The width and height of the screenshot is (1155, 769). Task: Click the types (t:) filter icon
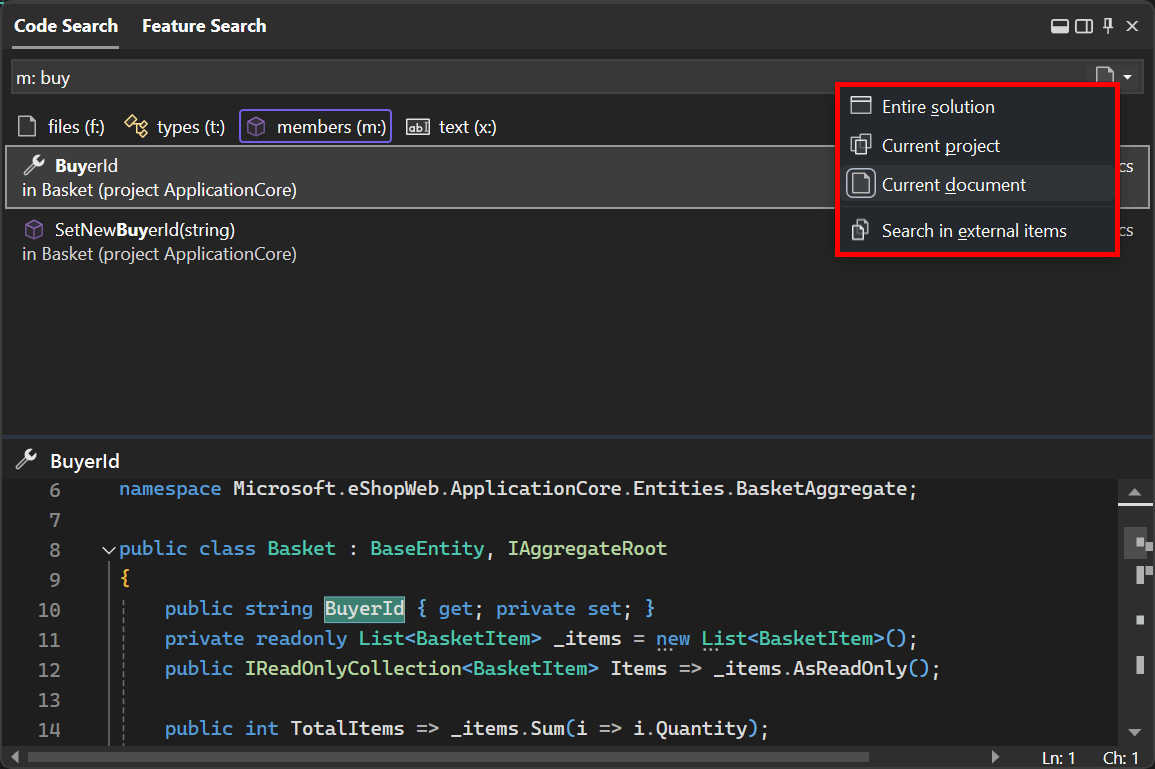pos(135,126)
